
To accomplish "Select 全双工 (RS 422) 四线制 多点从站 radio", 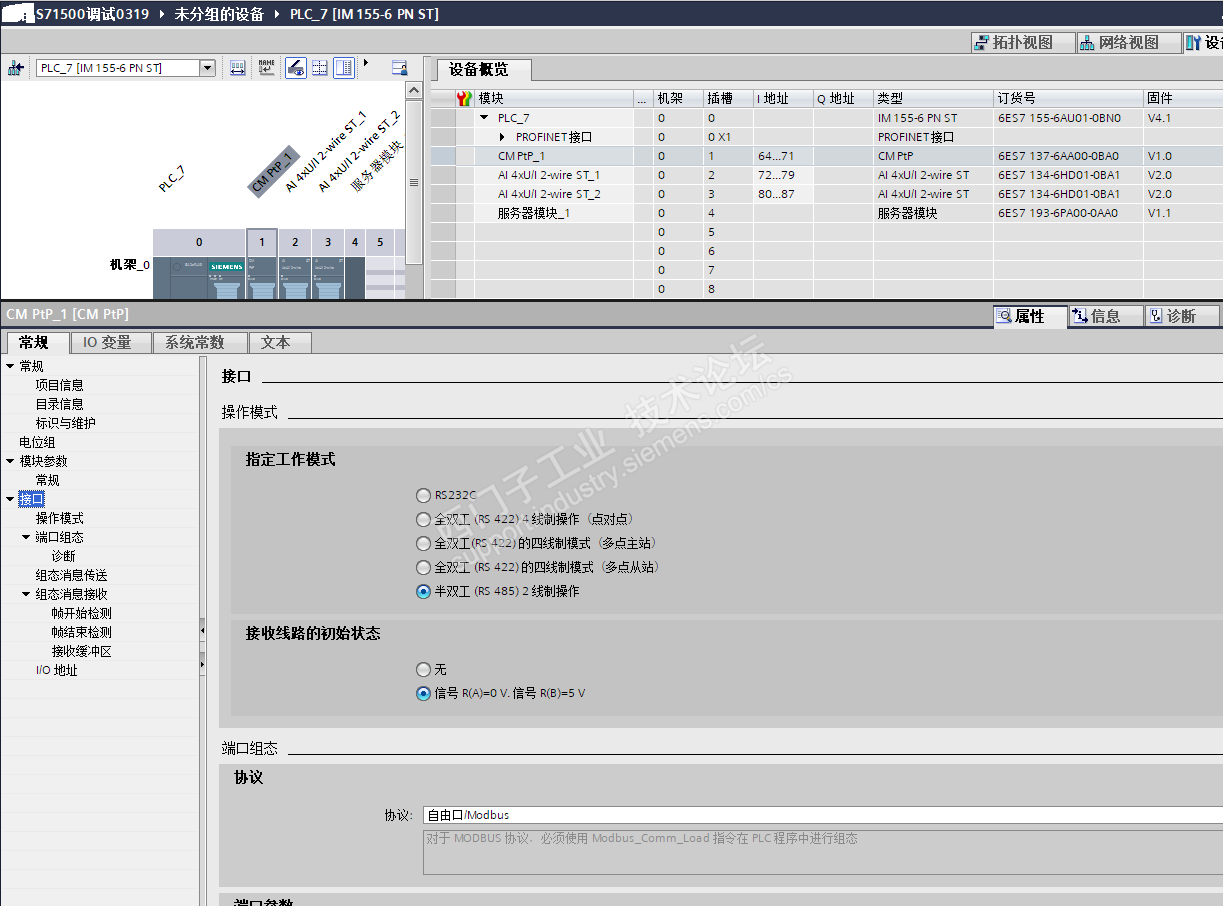I will [424, 567].
